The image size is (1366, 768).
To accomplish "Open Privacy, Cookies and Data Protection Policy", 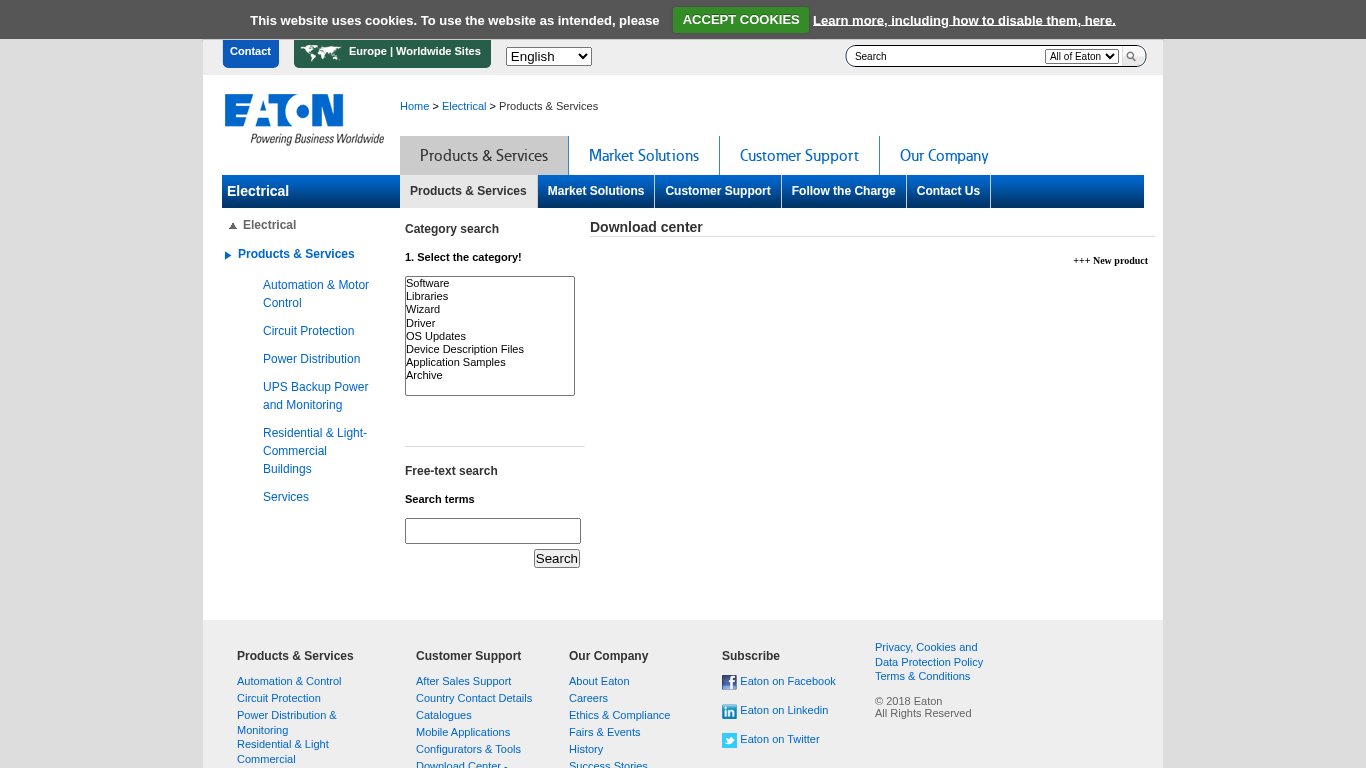I will coord(929,655).
